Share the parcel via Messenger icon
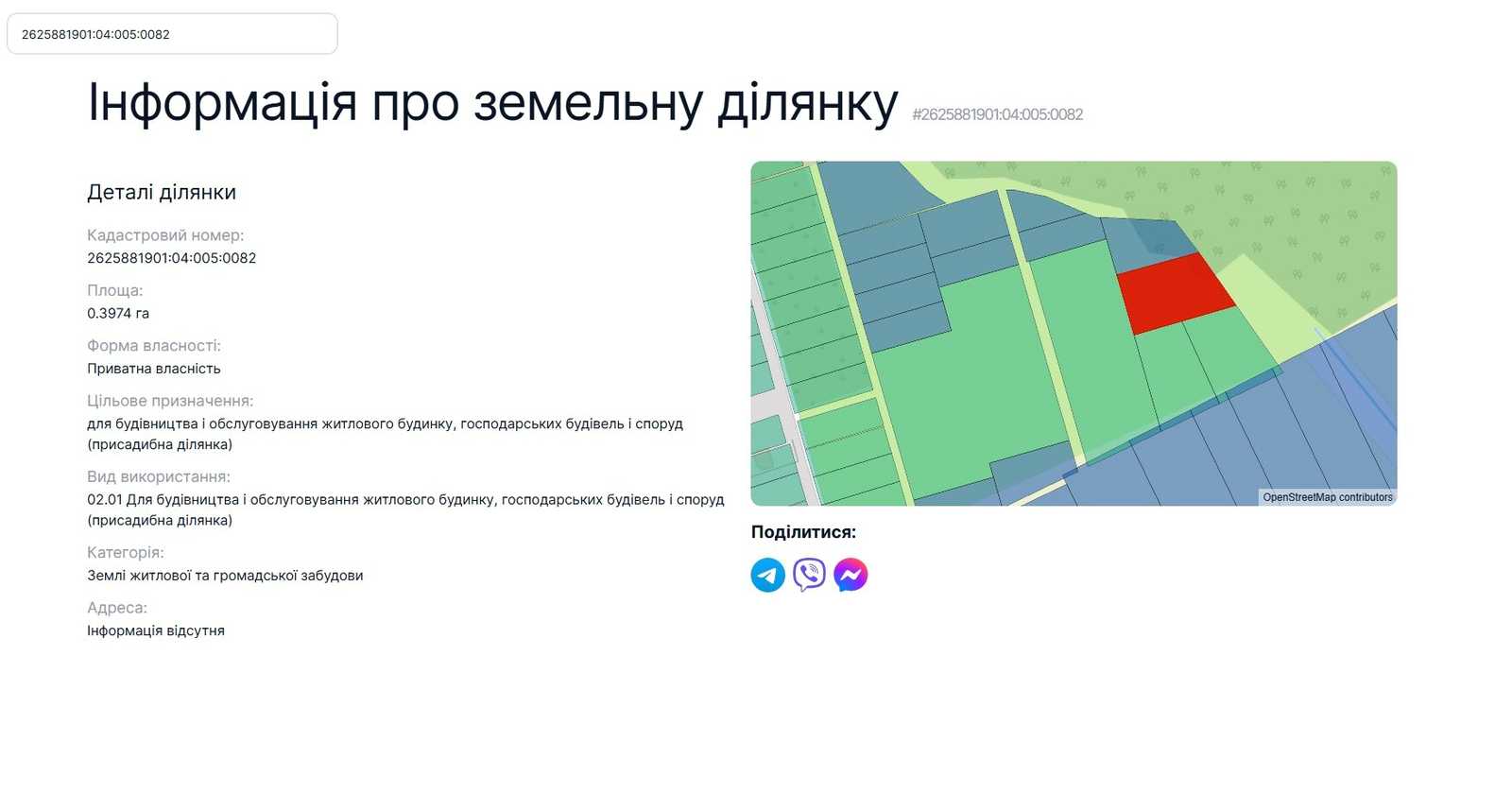This screenshot has height=794, width=1512. click(850, 575)
